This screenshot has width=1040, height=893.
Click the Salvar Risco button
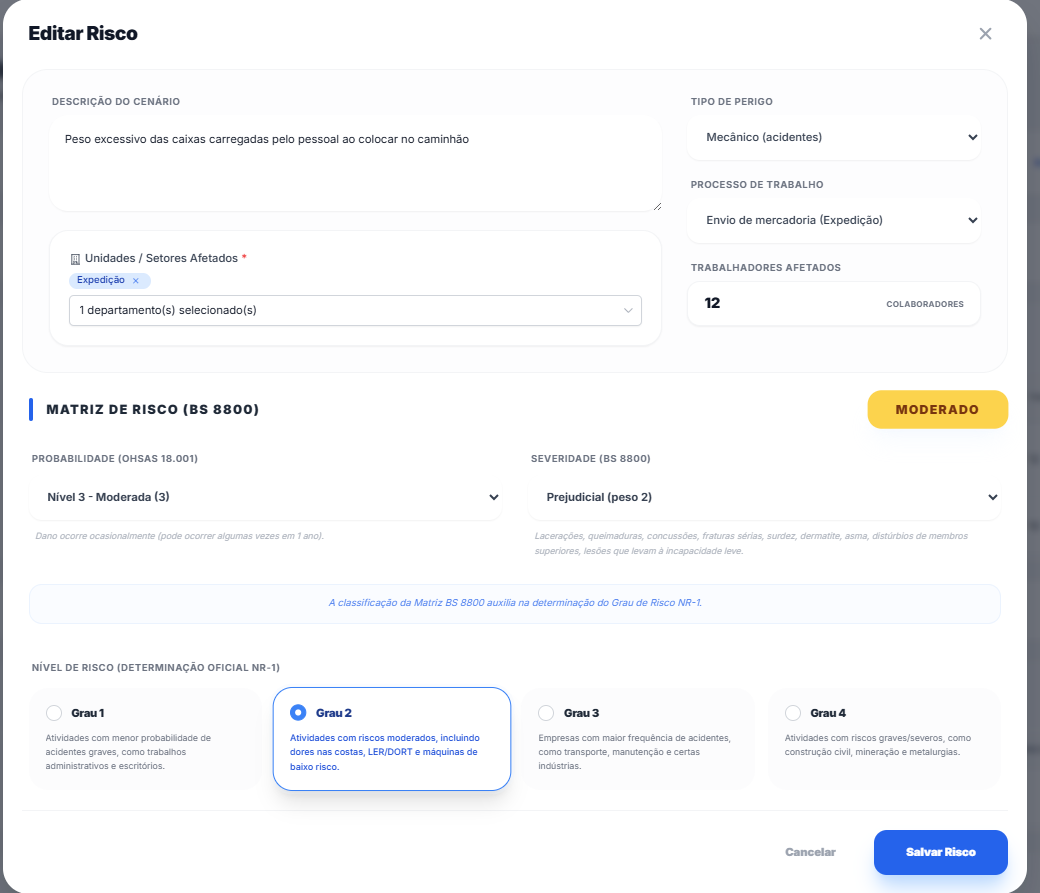940,852
